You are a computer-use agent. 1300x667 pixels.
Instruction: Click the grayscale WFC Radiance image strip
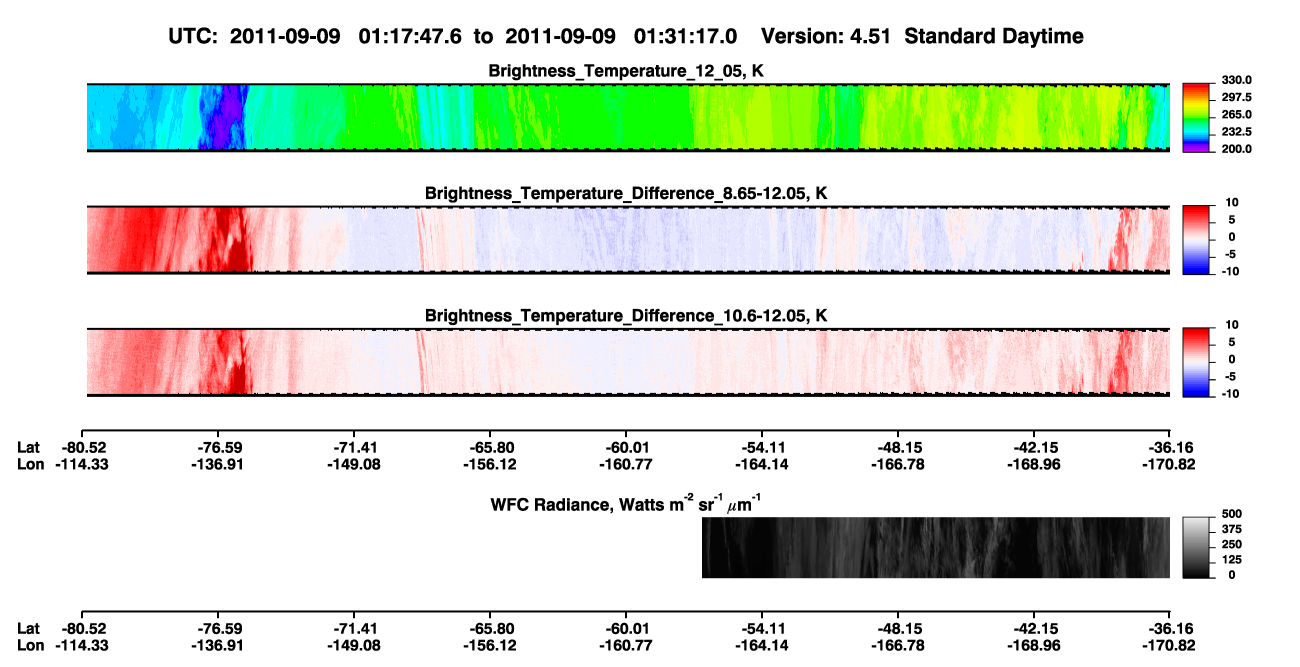tap(936, 547)
